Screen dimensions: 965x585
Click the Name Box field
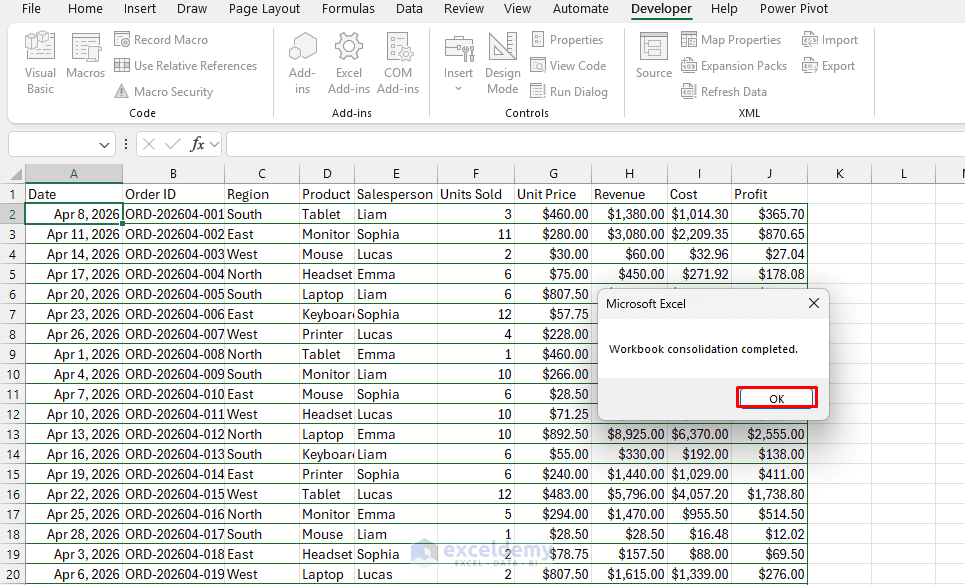pyautogui.click(x=52, y=145)
